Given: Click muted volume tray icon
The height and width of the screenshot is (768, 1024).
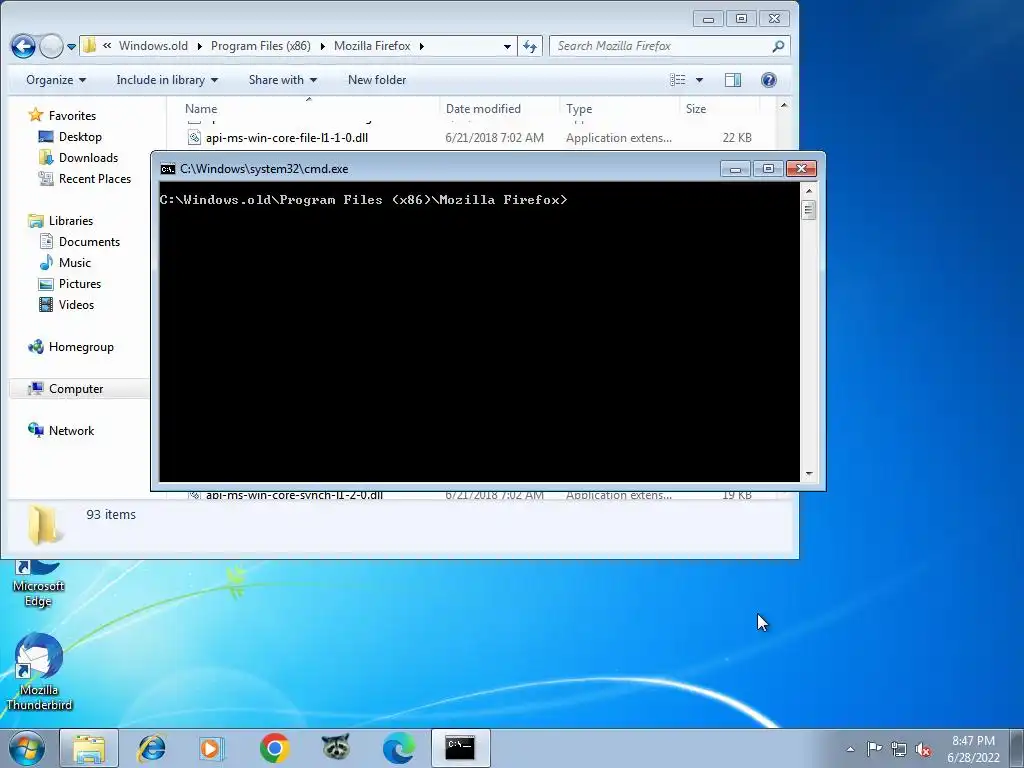Looking at the screenshot, I should point(923,749).
